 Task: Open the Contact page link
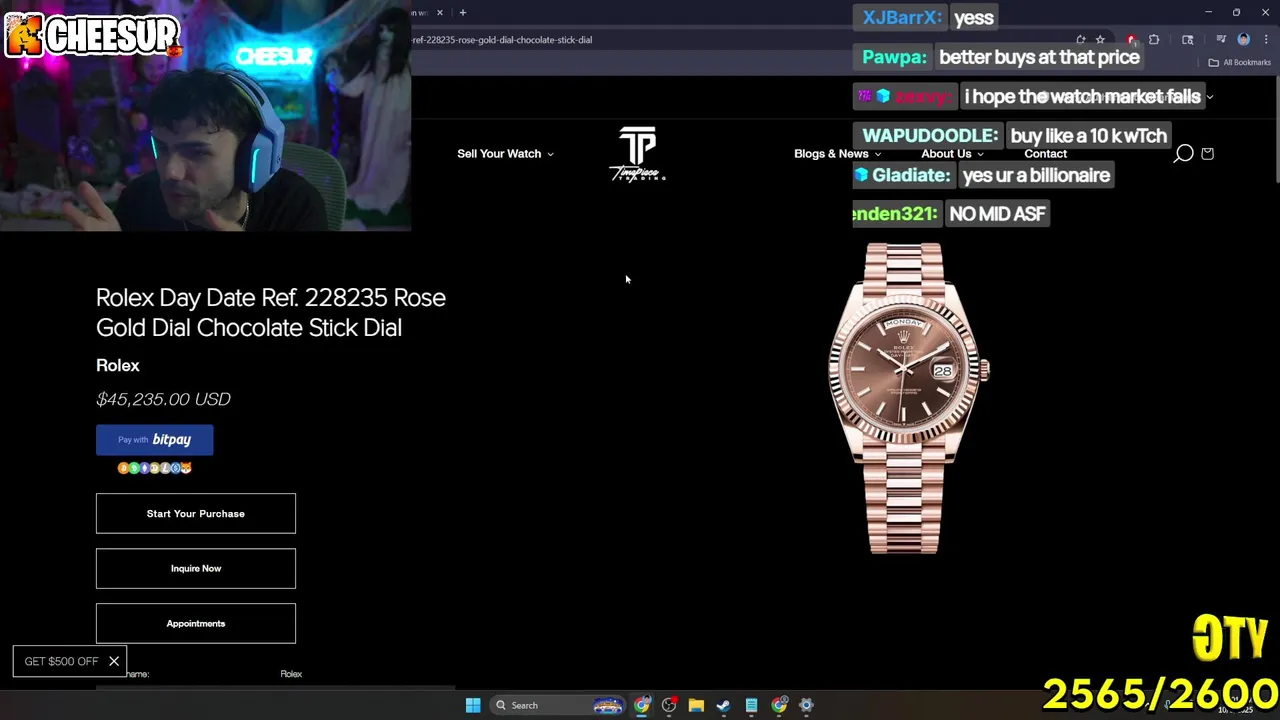1045,153
